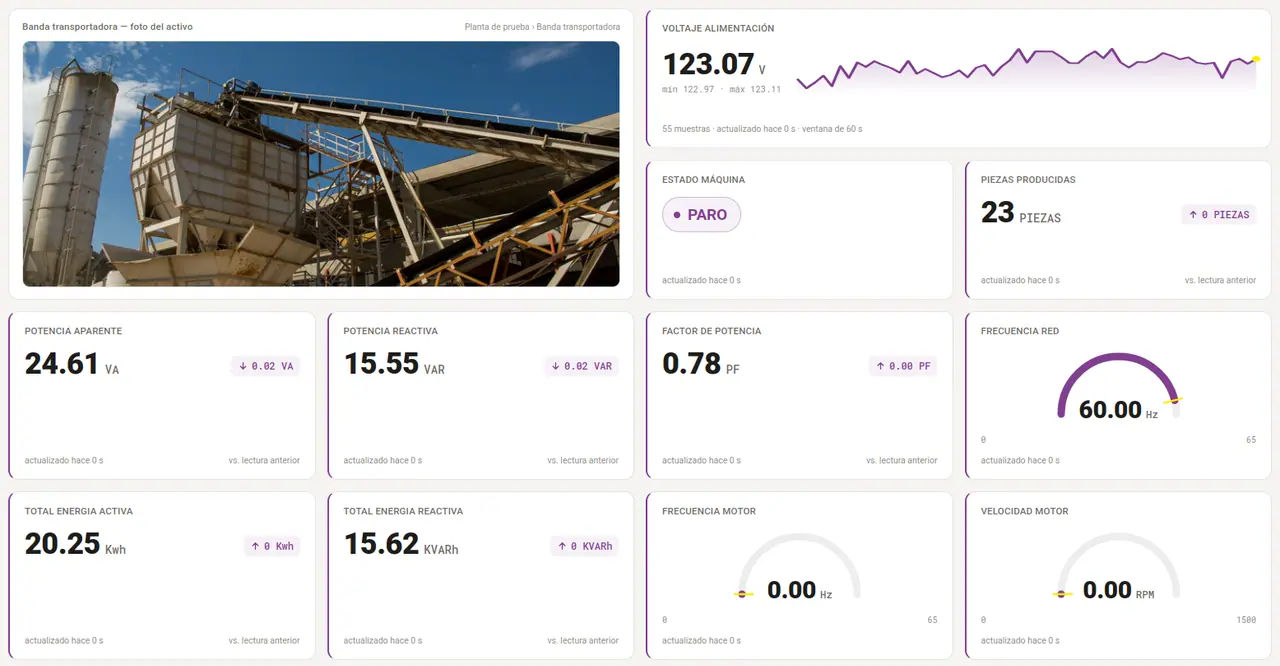
Task: Click the voltage sparkline chart
Action: click(x=1027, y=72)
